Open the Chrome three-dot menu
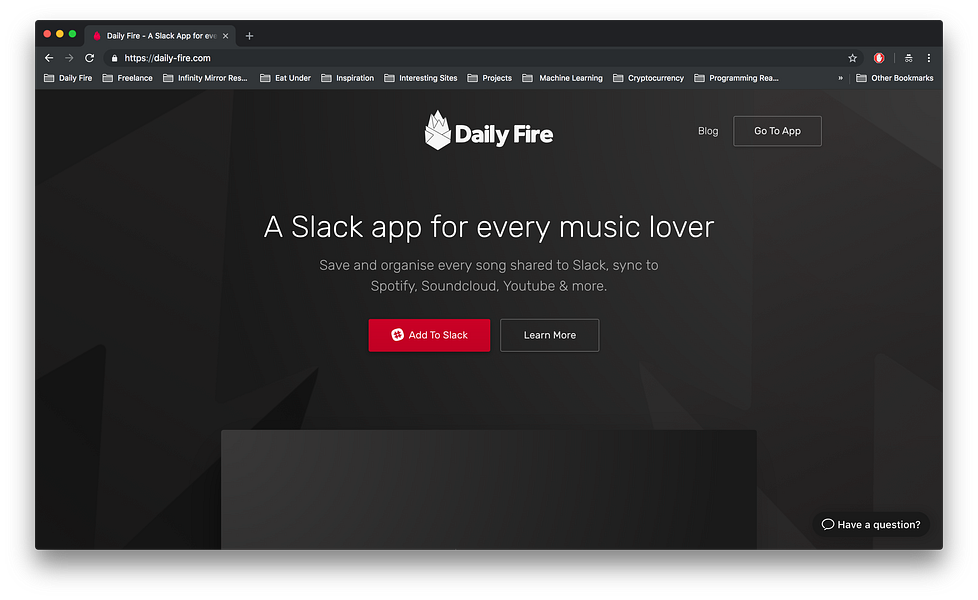Screen dimensions: 978x600 929,58
